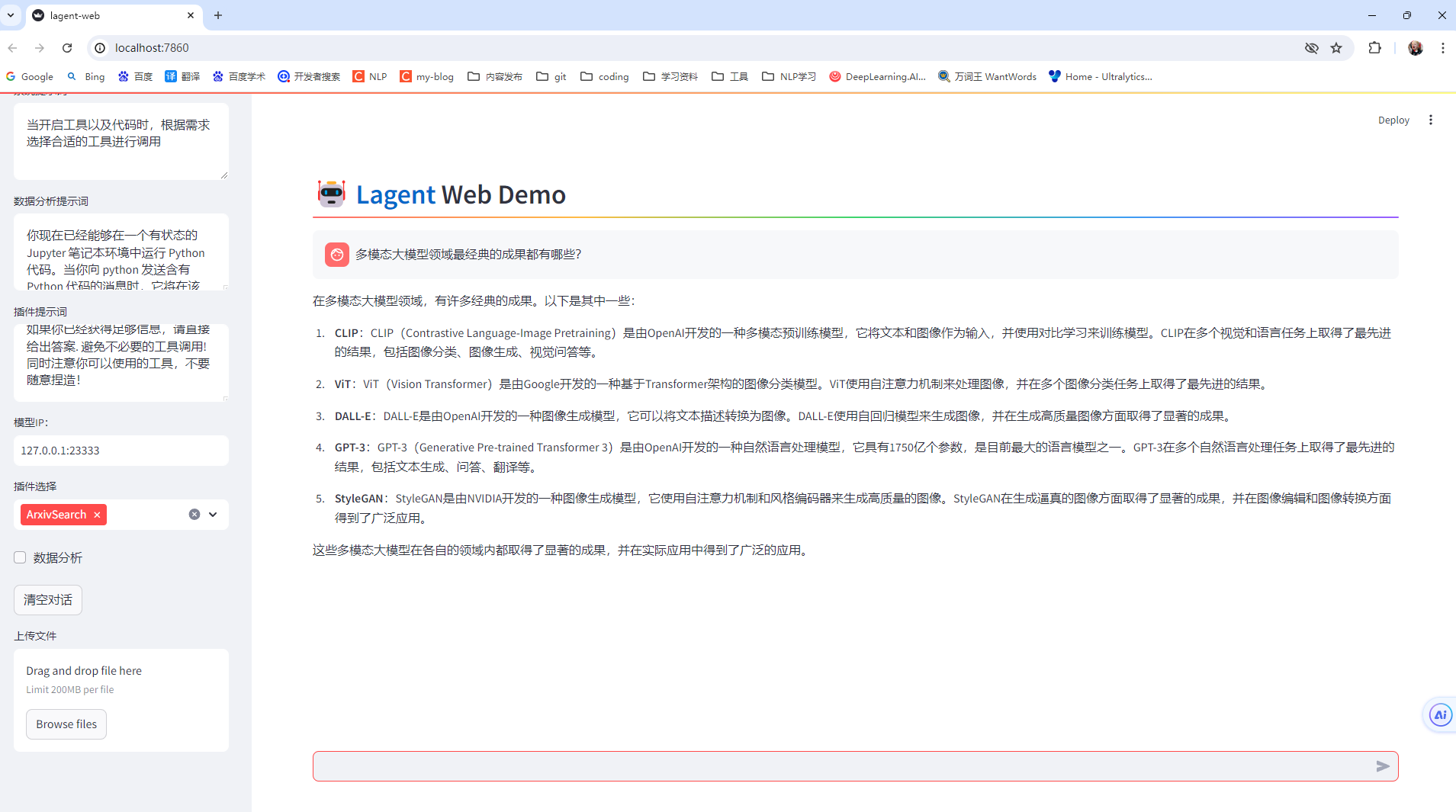Click the eye-slash icon in address bar

[x=1311, y=48]
